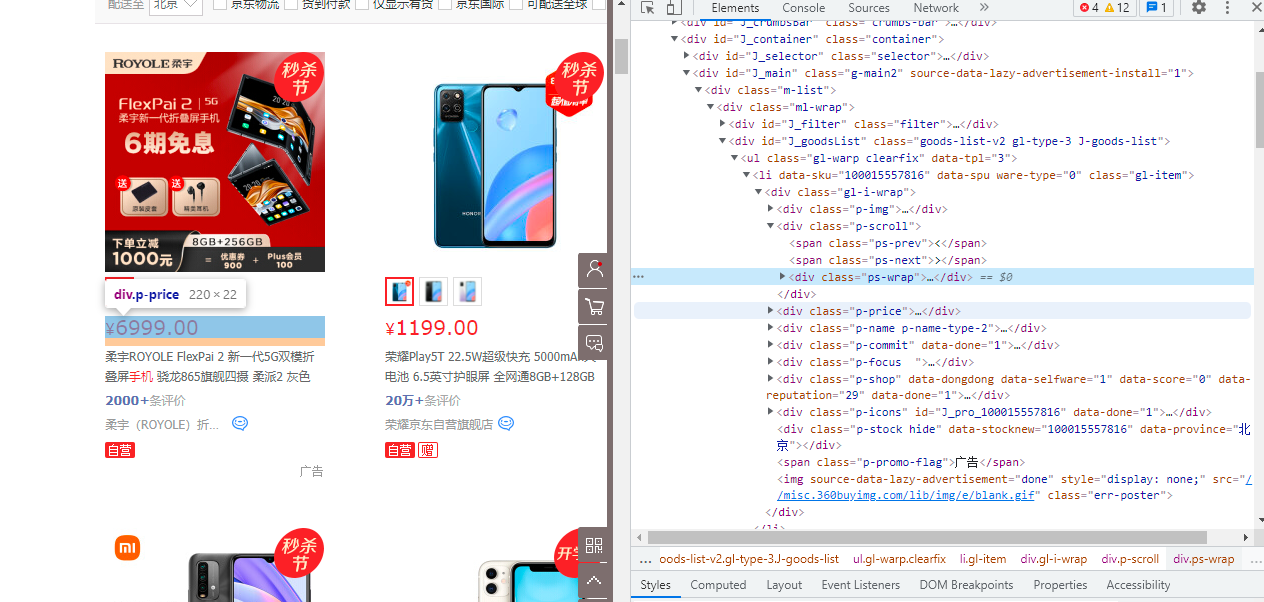The height and width of the screenshot is (602, 1264).
Task: Expand the div.p-commit node
Action: tap(771, 345)
